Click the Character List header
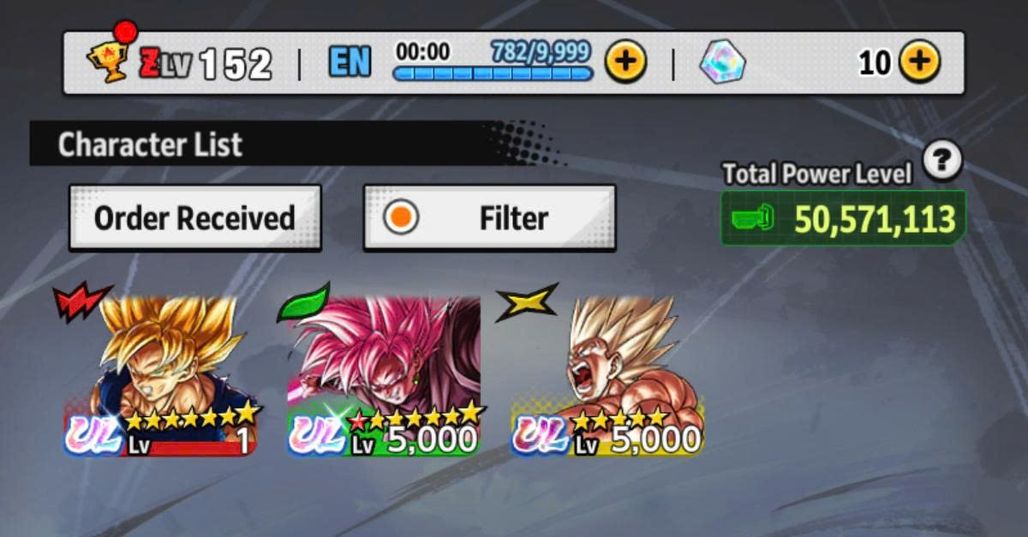The height and width of the screenshot is (537, 1028). click(x=150, y=144)
